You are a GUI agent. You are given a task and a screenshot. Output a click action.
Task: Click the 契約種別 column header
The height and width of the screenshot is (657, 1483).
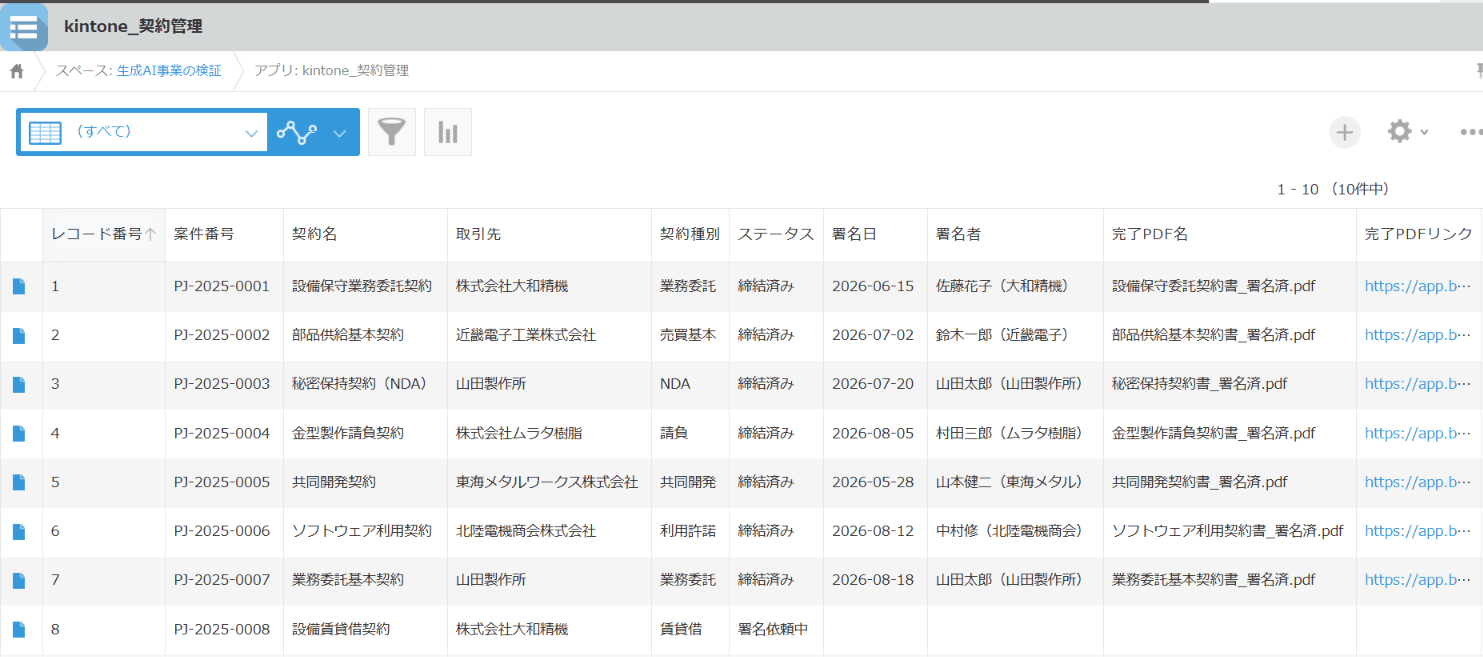[x=690, y=234]
